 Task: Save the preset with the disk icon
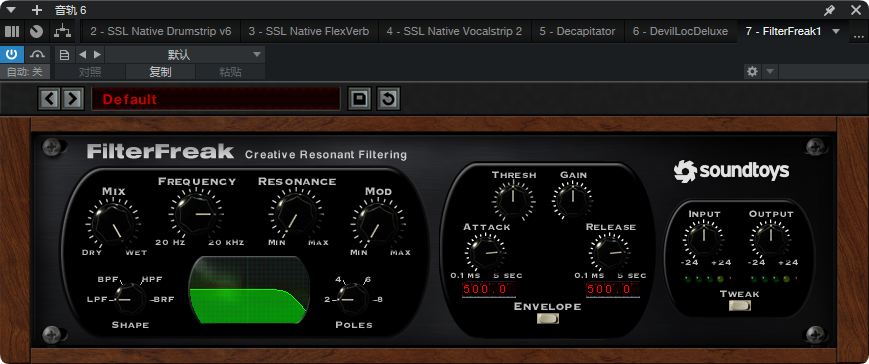360,99
